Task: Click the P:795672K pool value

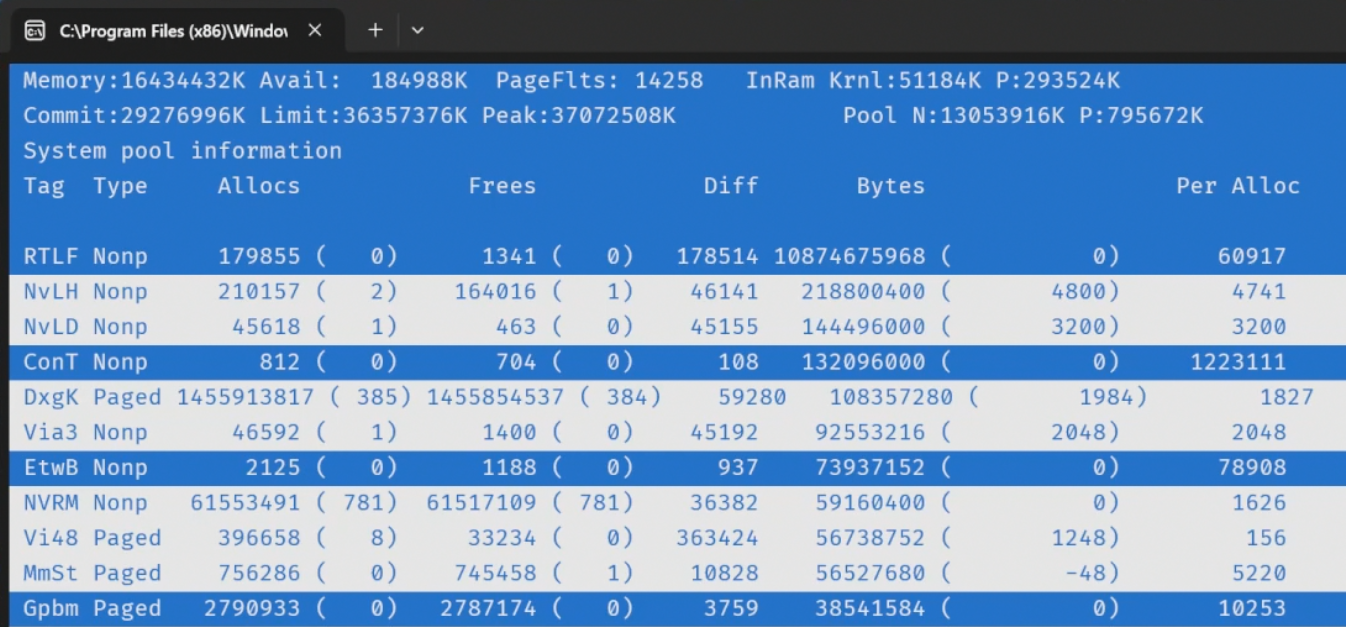Action: (x=1141, y=116)
